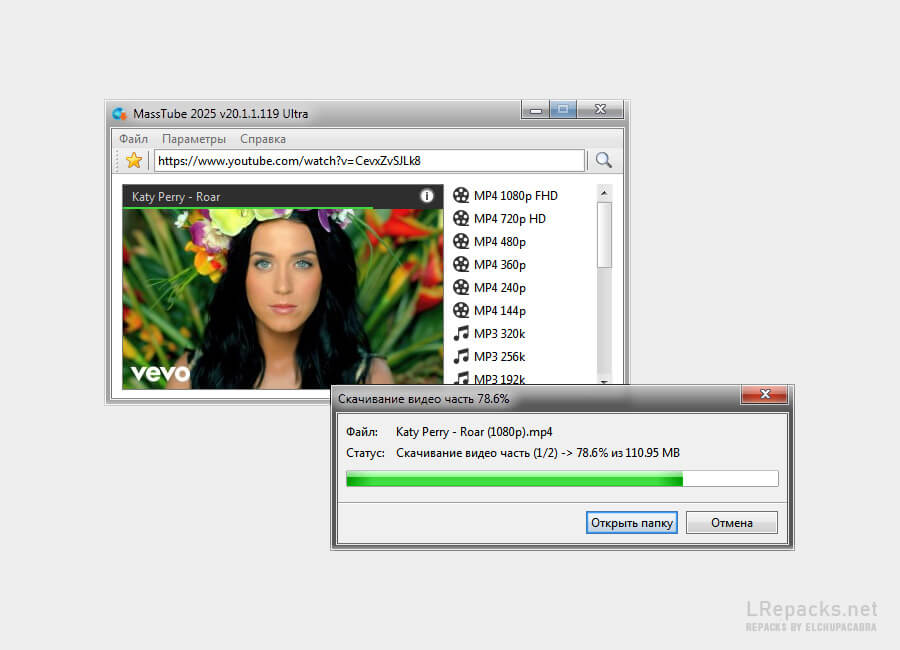Close the download progress dialog
Viewport: 900px width, 650px height.
pos(765,394)
